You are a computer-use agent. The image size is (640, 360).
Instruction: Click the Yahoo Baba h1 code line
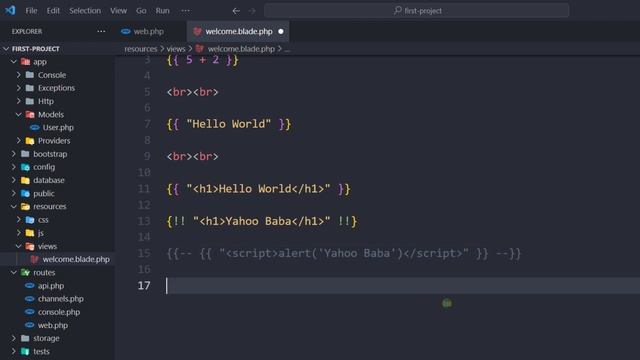pos(262,221)
